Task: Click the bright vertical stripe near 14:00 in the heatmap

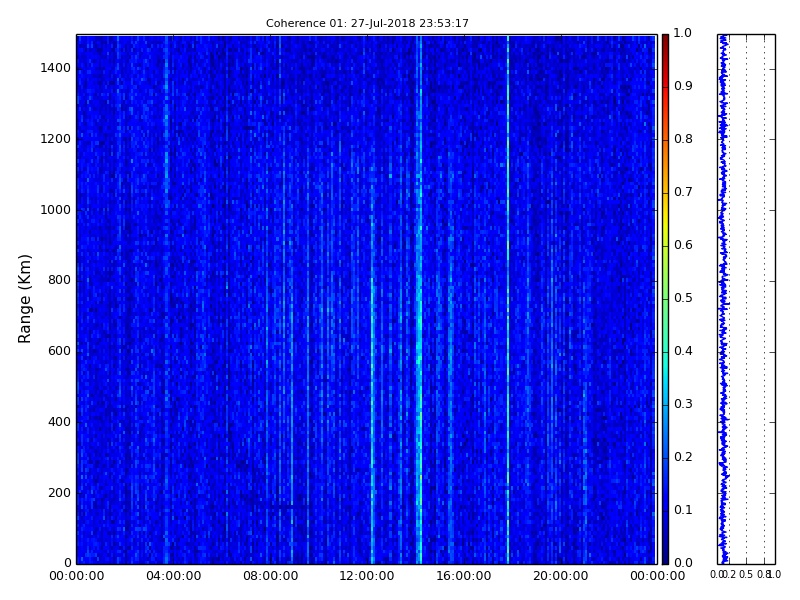Action: tap(419, 299)
